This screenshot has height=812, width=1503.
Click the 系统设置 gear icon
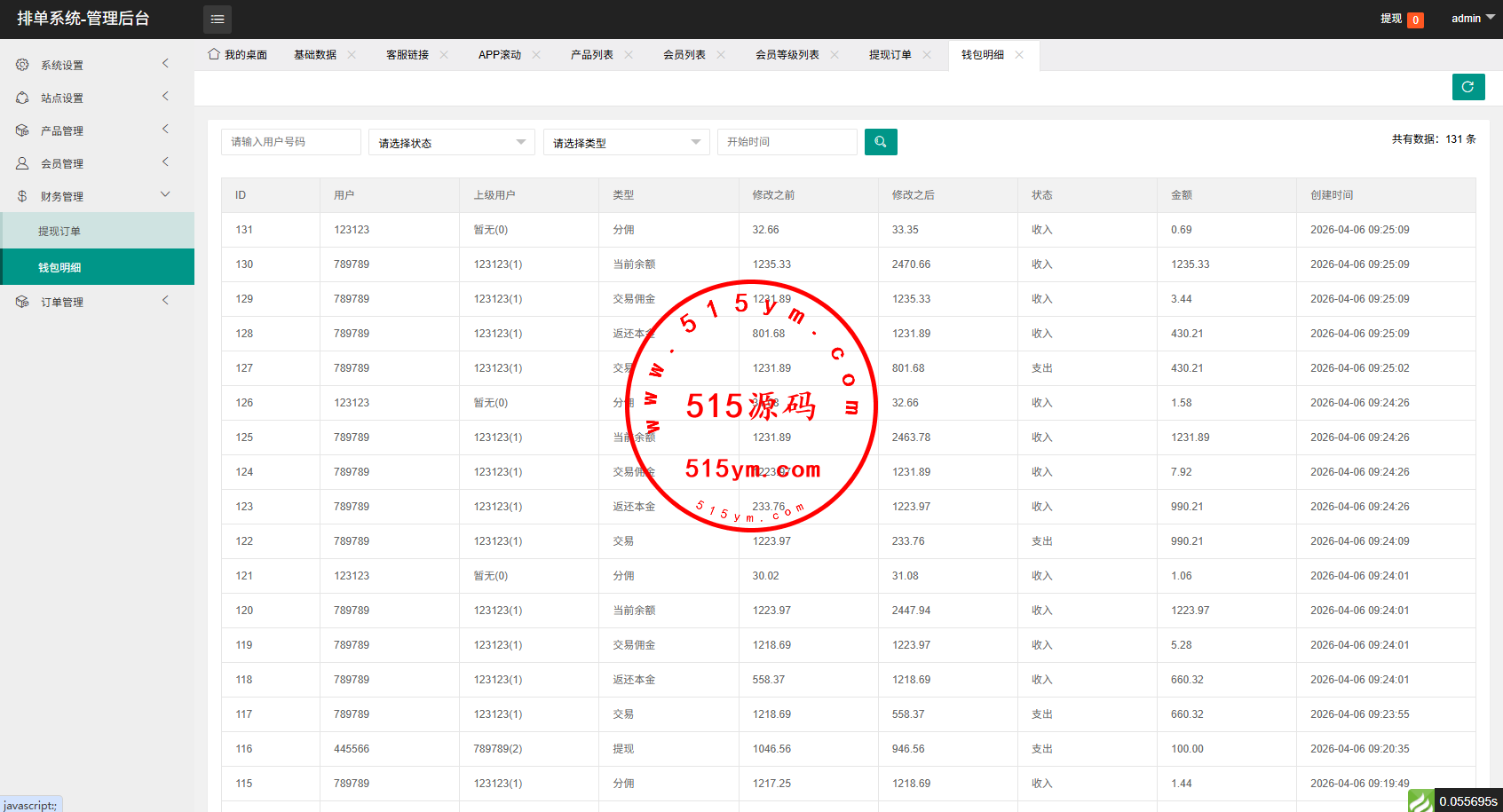tap(22, 65)
